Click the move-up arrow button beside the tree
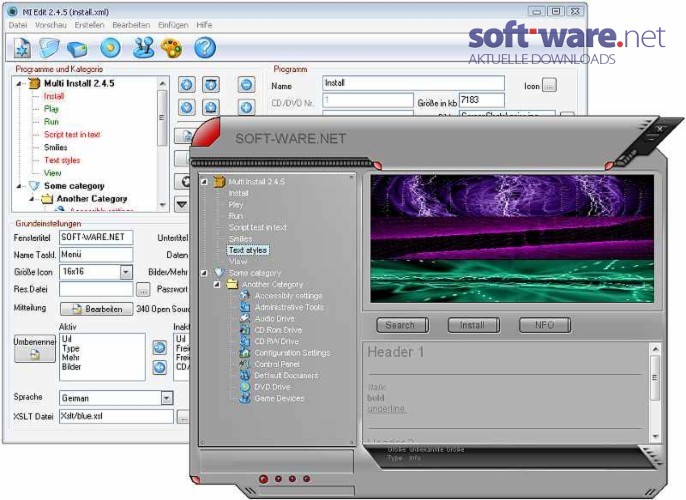 pos(187,85)
